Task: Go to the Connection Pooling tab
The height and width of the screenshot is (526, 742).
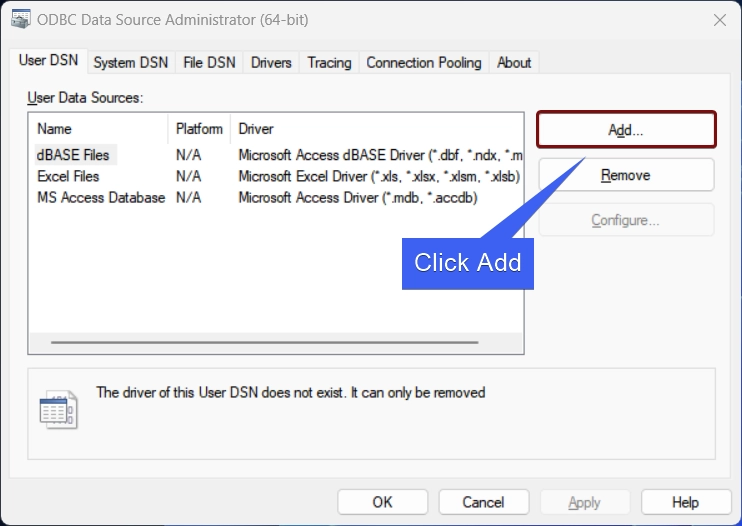Action: pos(424,62)
